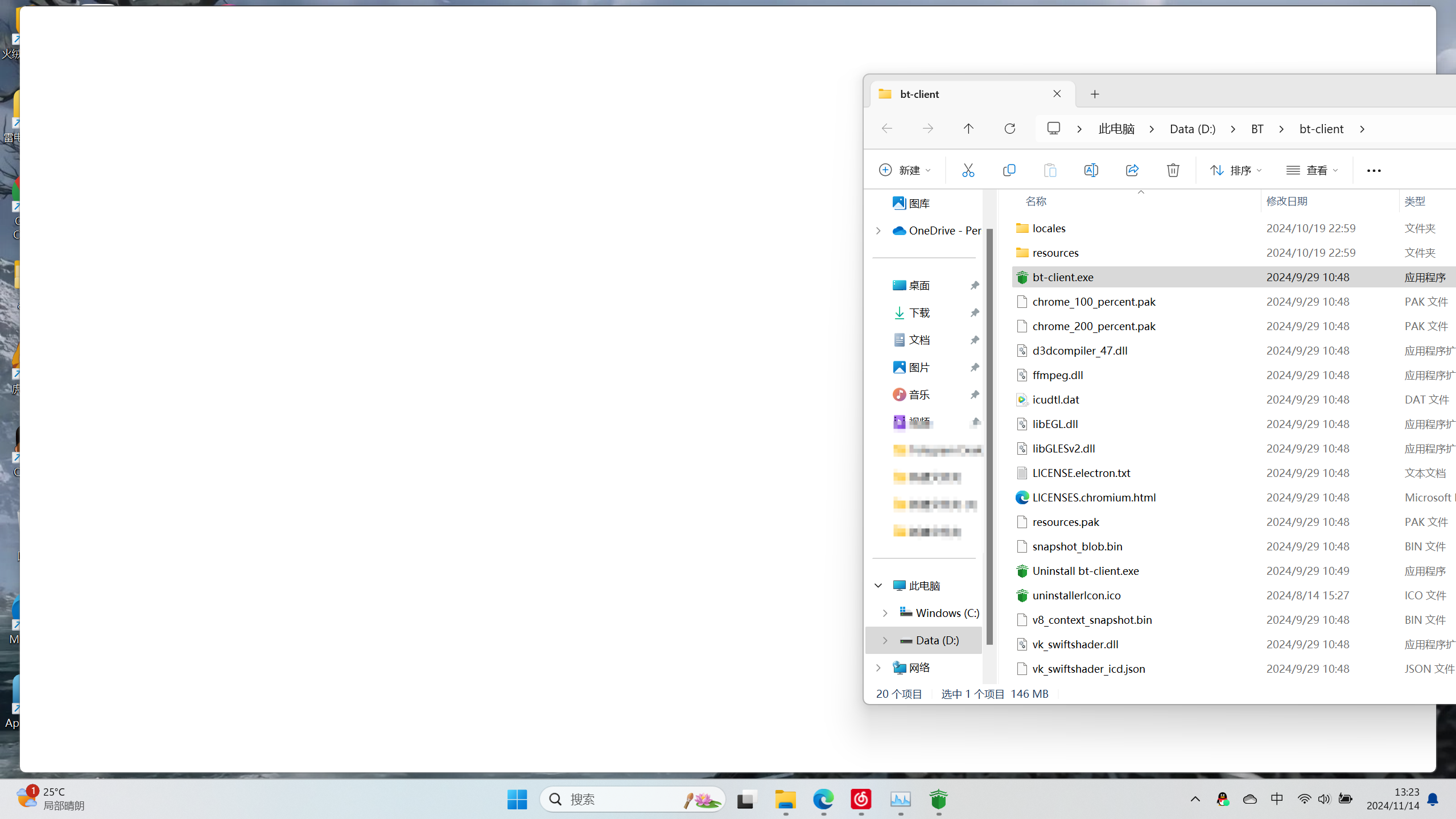Click the taskbar 搜索 search box
The height and width of the screenshot is (819, 1456).
click(x=632, y=799)
